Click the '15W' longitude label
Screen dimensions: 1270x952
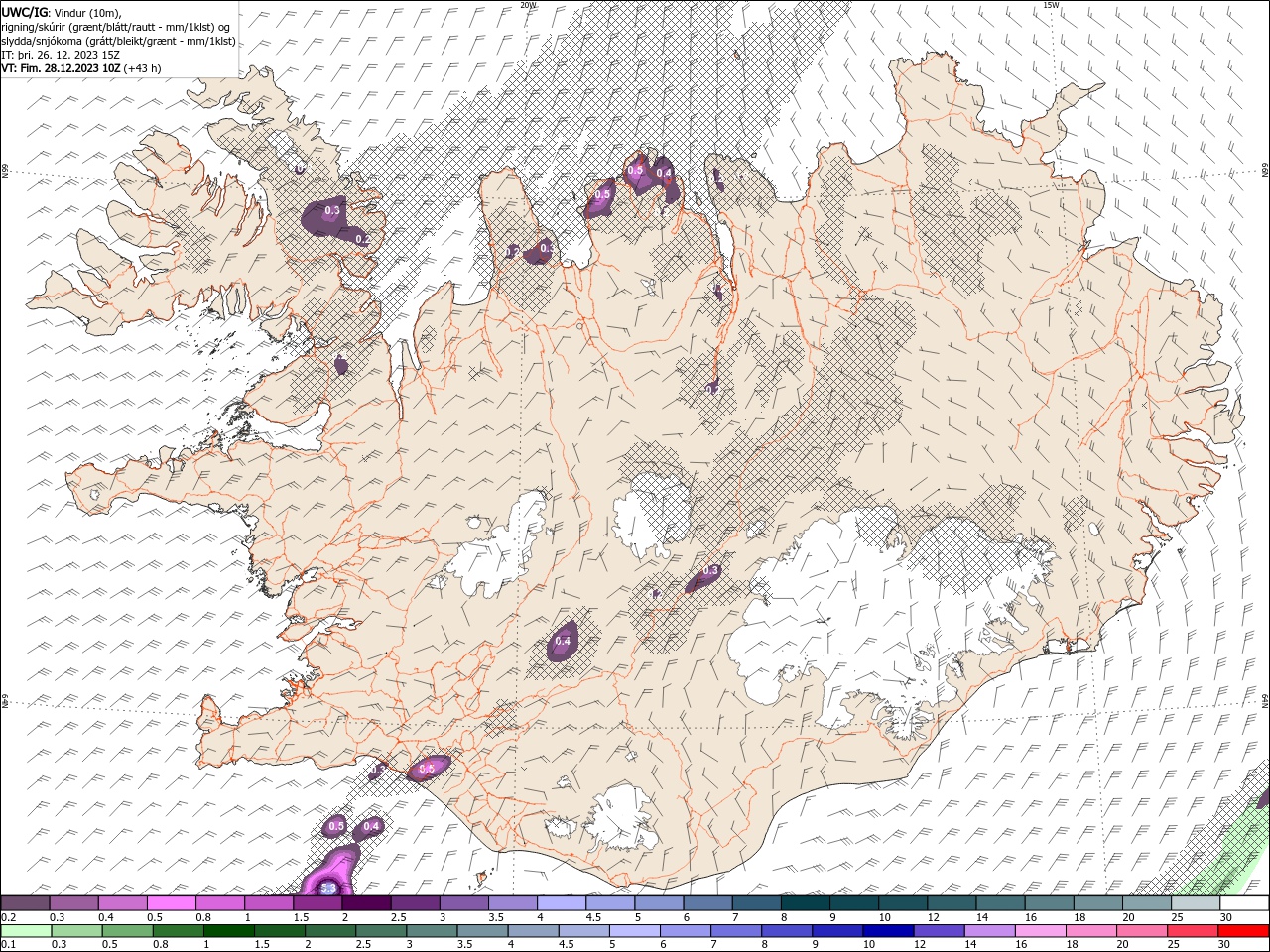(x=1051, y=5)
